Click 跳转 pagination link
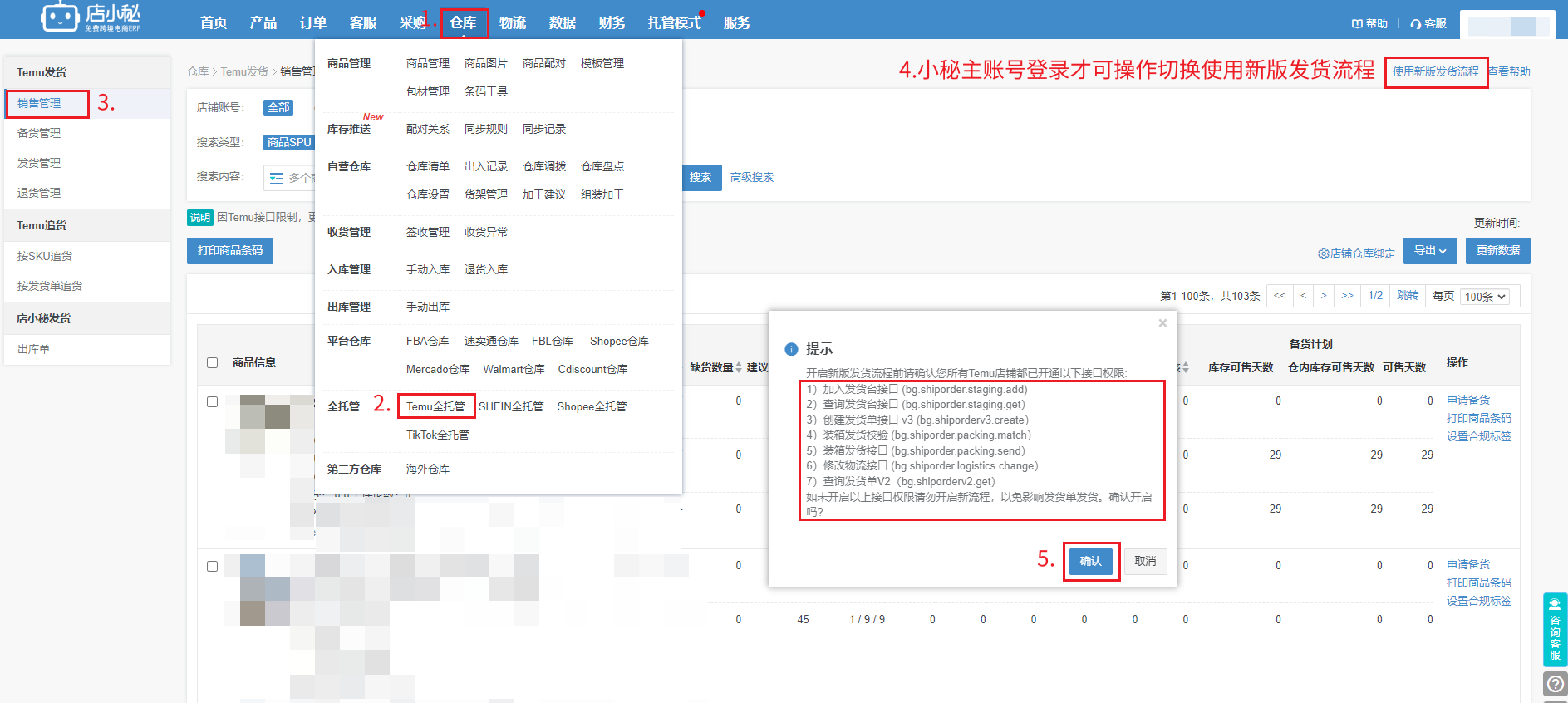The height and width of the screenshot is (703, 1568). tap(1408, 296)
